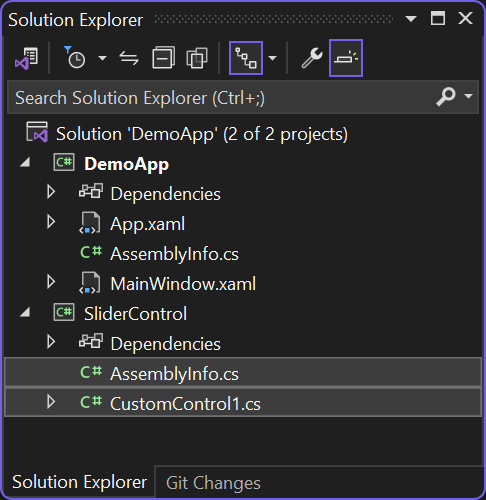Open Properties with the wrench icon
Viewport: 486px width, 500px height.
click(x=312, y=58)
